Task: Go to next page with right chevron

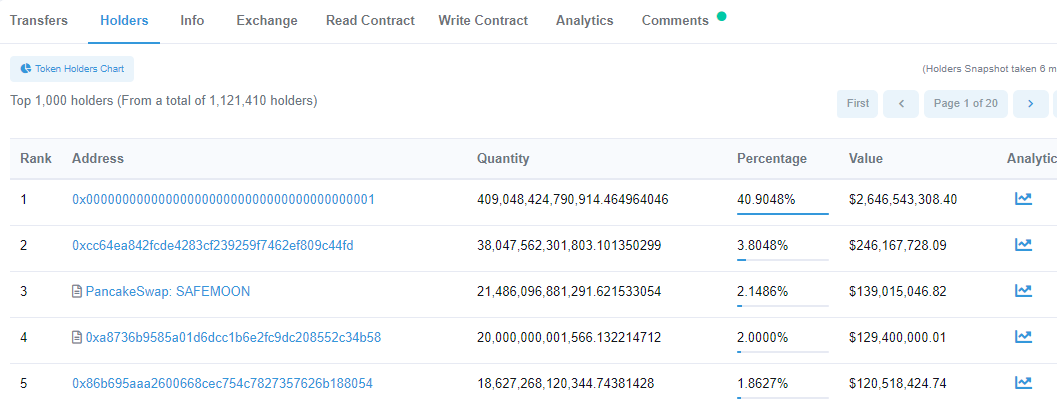Action: coord(1031,104)
